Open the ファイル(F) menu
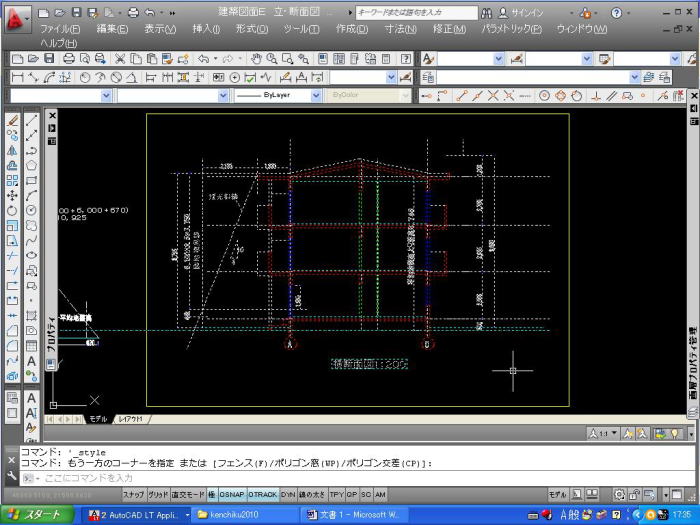The height and width of the screenshot is (525, 700). tap(60, 29)
